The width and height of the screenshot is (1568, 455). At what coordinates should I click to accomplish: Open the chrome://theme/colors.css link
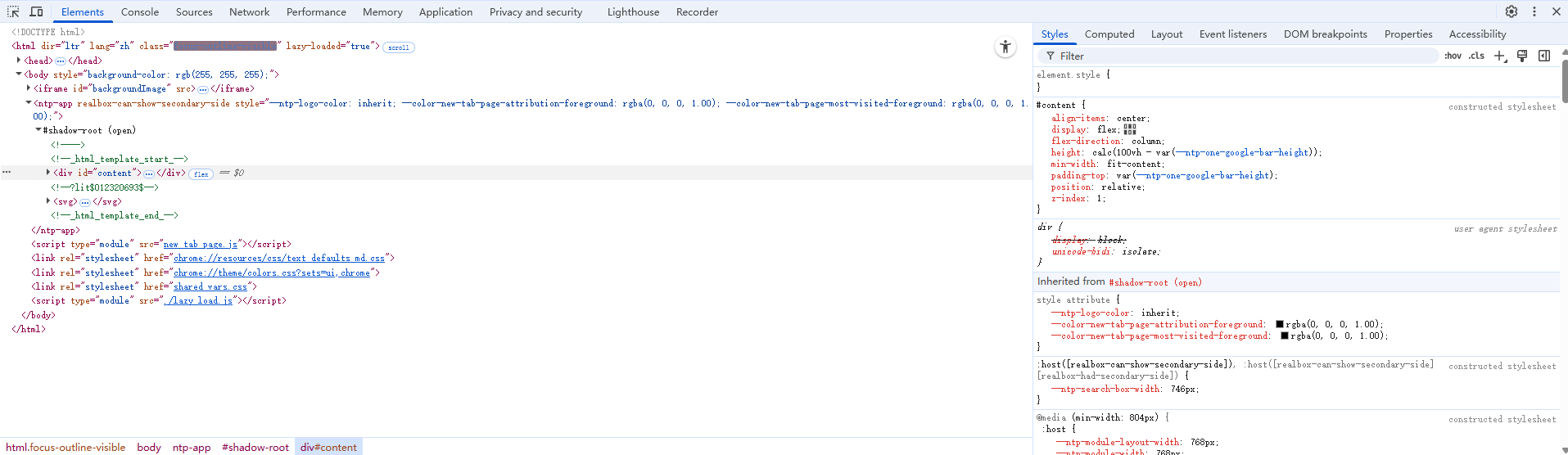click(x=271, y=273)
